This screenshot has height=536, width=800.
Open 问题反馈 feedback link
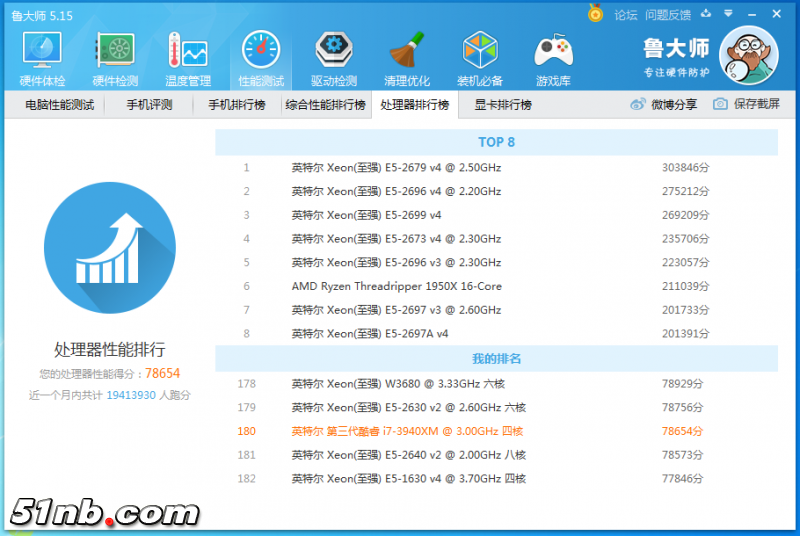tap(668, 15)
